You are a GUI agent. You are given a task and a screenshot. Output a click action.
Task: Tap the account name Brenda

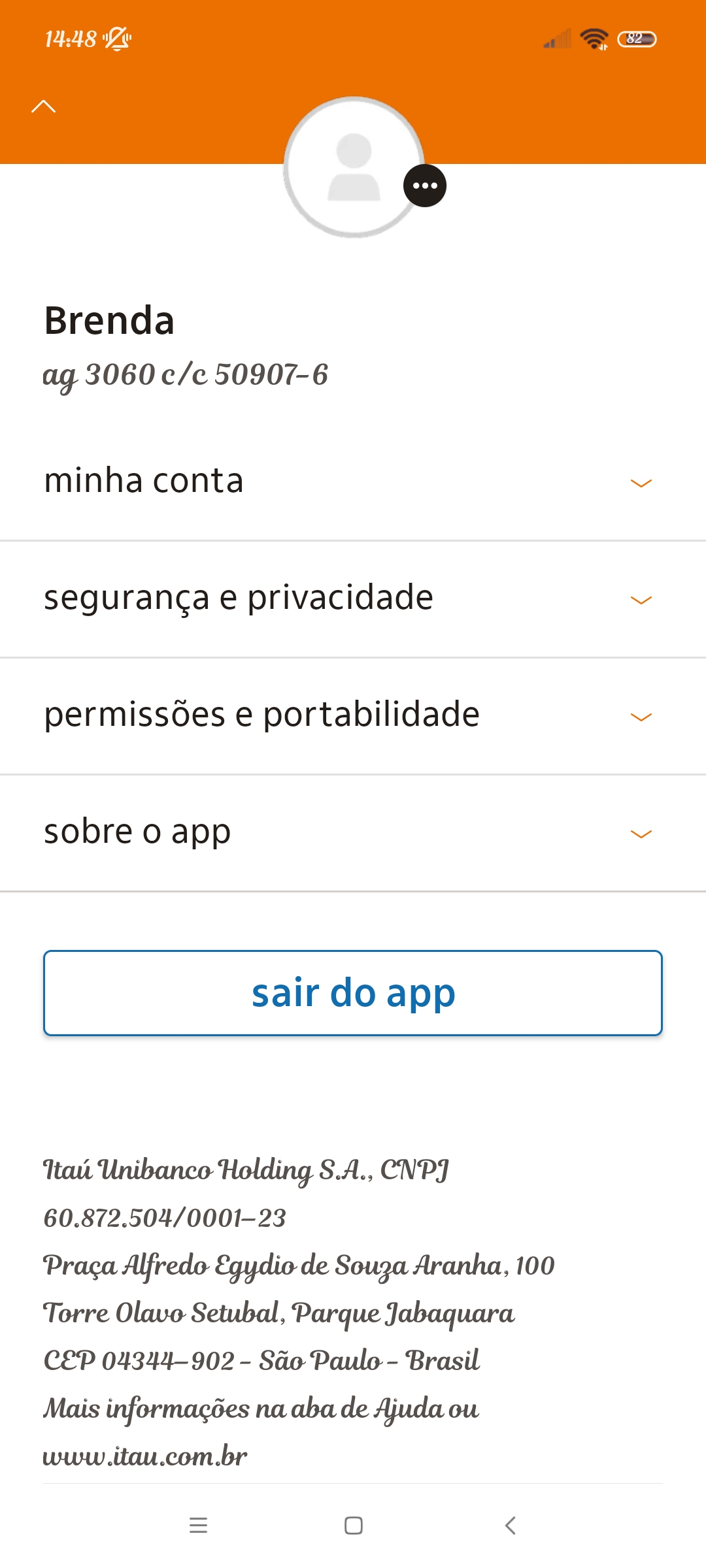pos(109,321)
